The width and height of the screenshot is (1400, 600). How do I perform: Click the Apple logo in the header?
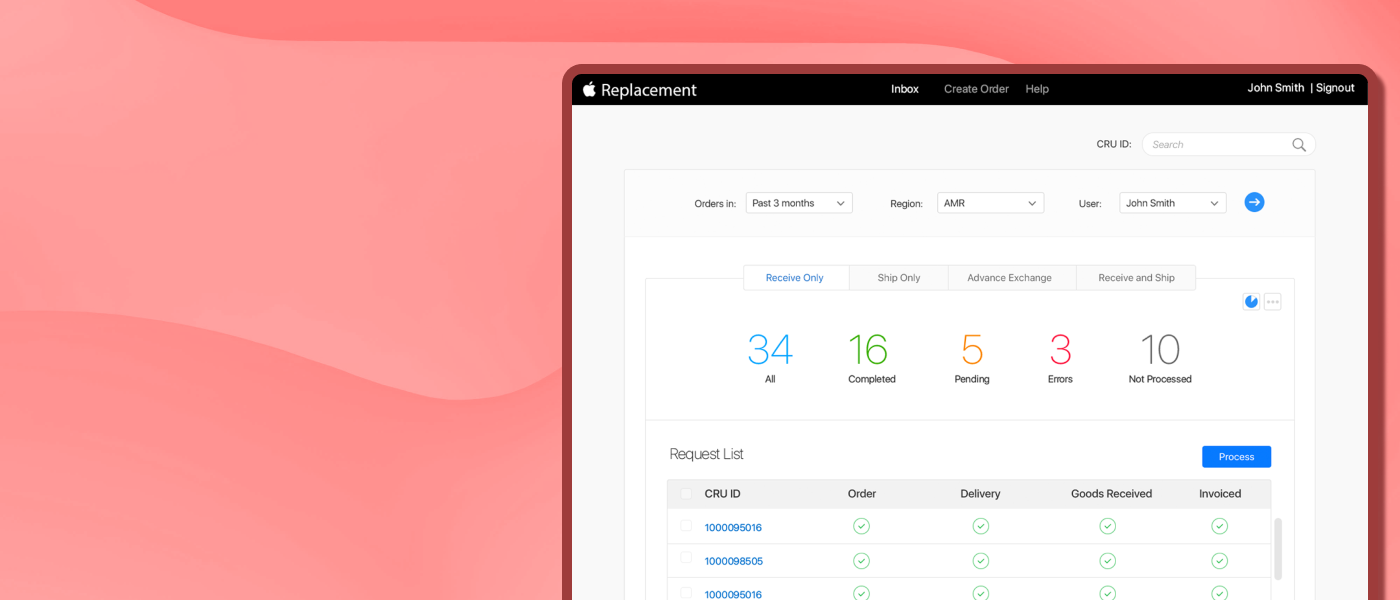(589, 89)
